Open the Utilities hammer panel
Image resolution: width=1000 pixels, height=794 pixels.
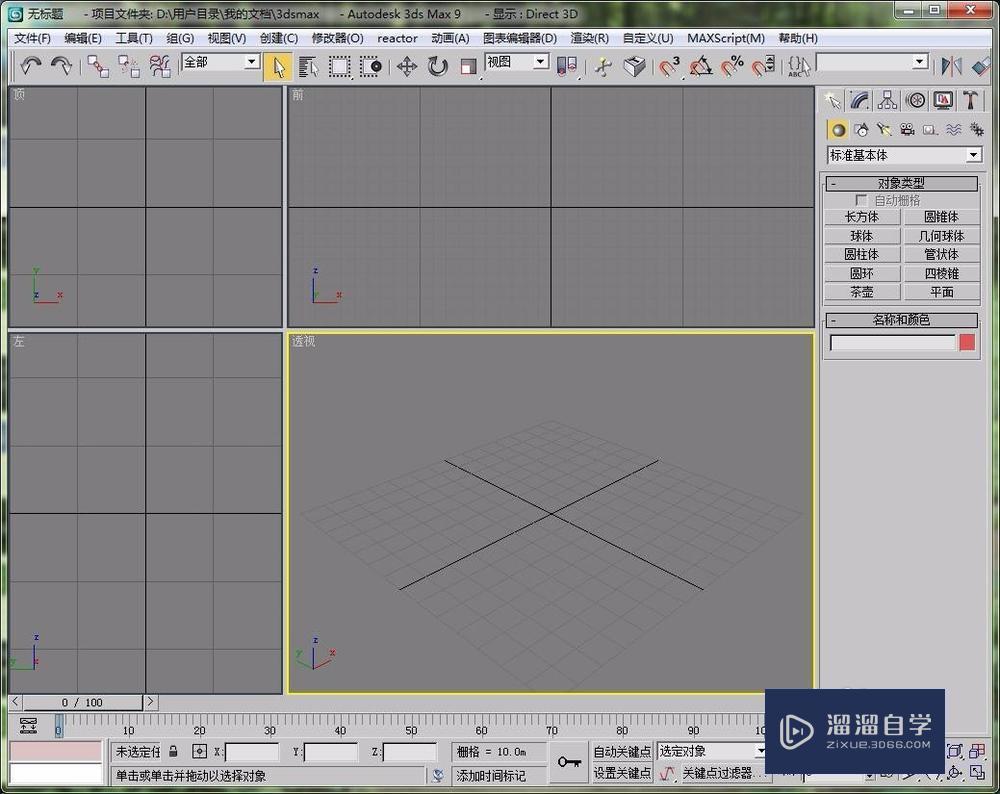(971, 100)
